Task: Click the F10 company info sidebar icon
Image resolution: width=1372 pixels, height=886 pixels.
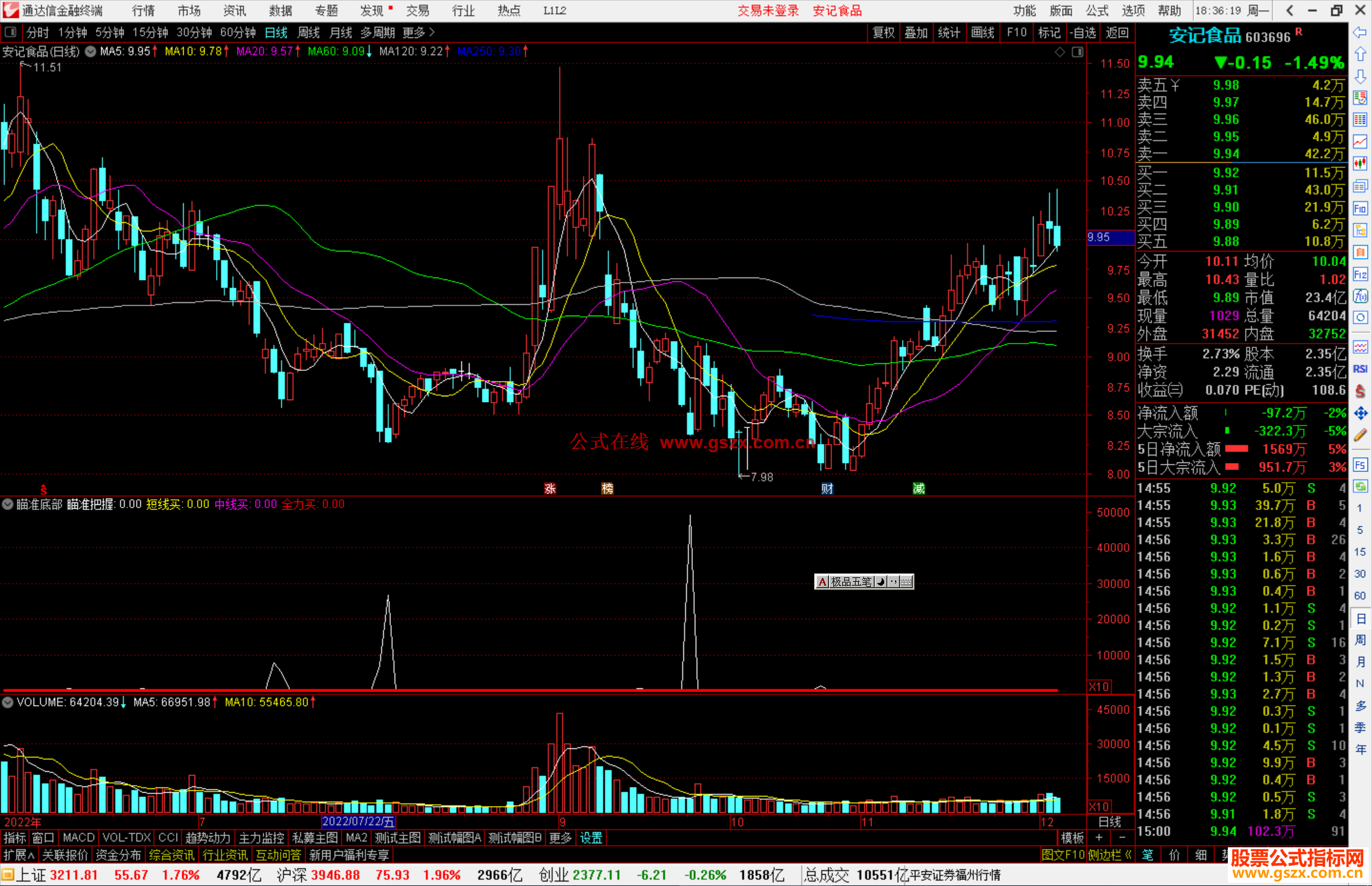Action: [1360, 208]
